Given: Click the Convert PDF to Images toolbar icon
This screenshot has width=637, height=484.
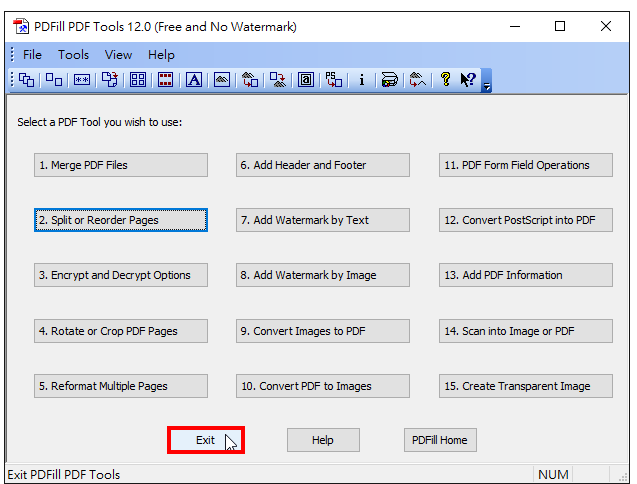Looking at the screenshot, I should click(278, 80).
